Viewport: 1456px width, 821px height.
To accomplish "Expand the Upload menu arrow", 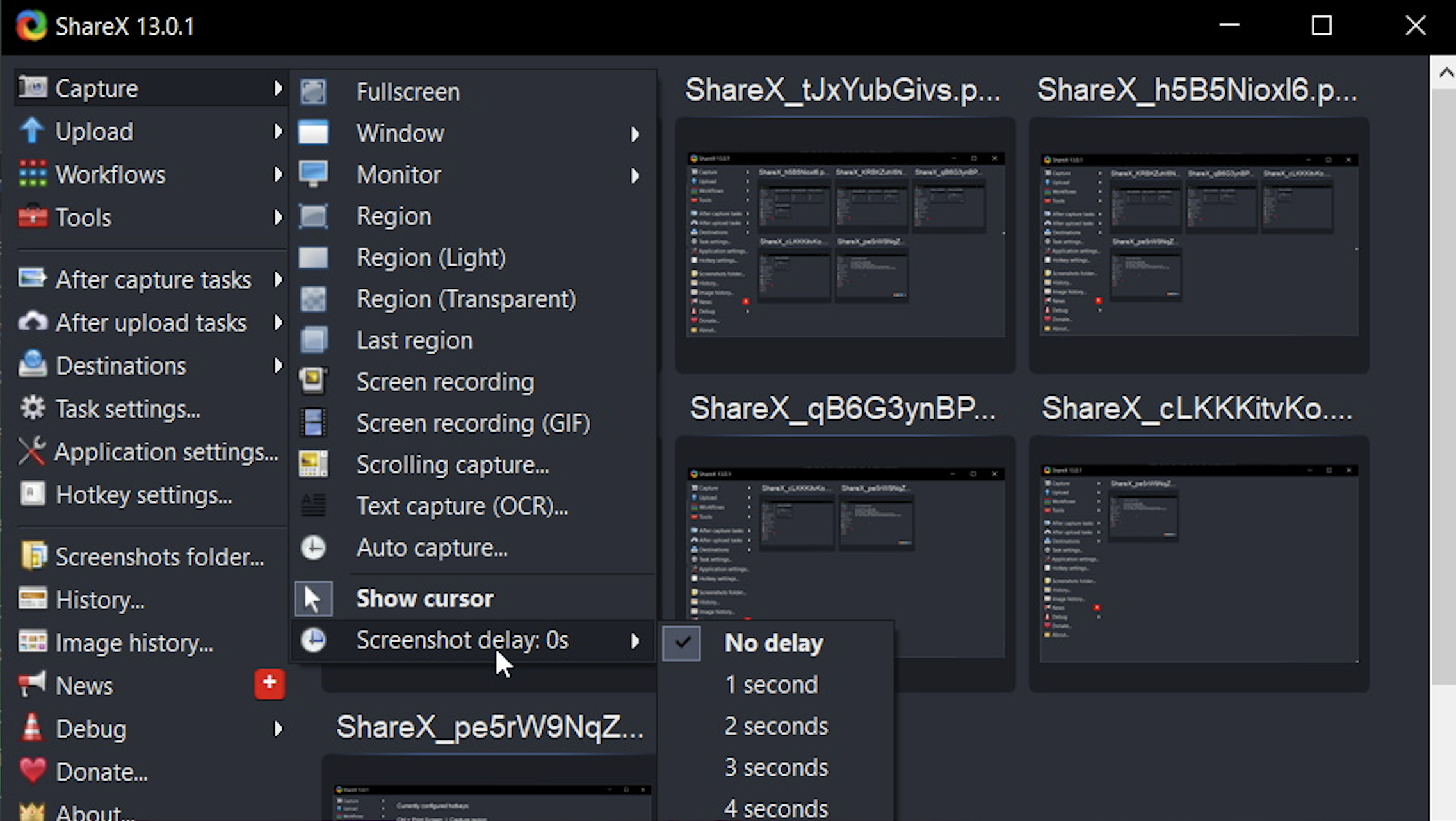I will coord(278,131).
